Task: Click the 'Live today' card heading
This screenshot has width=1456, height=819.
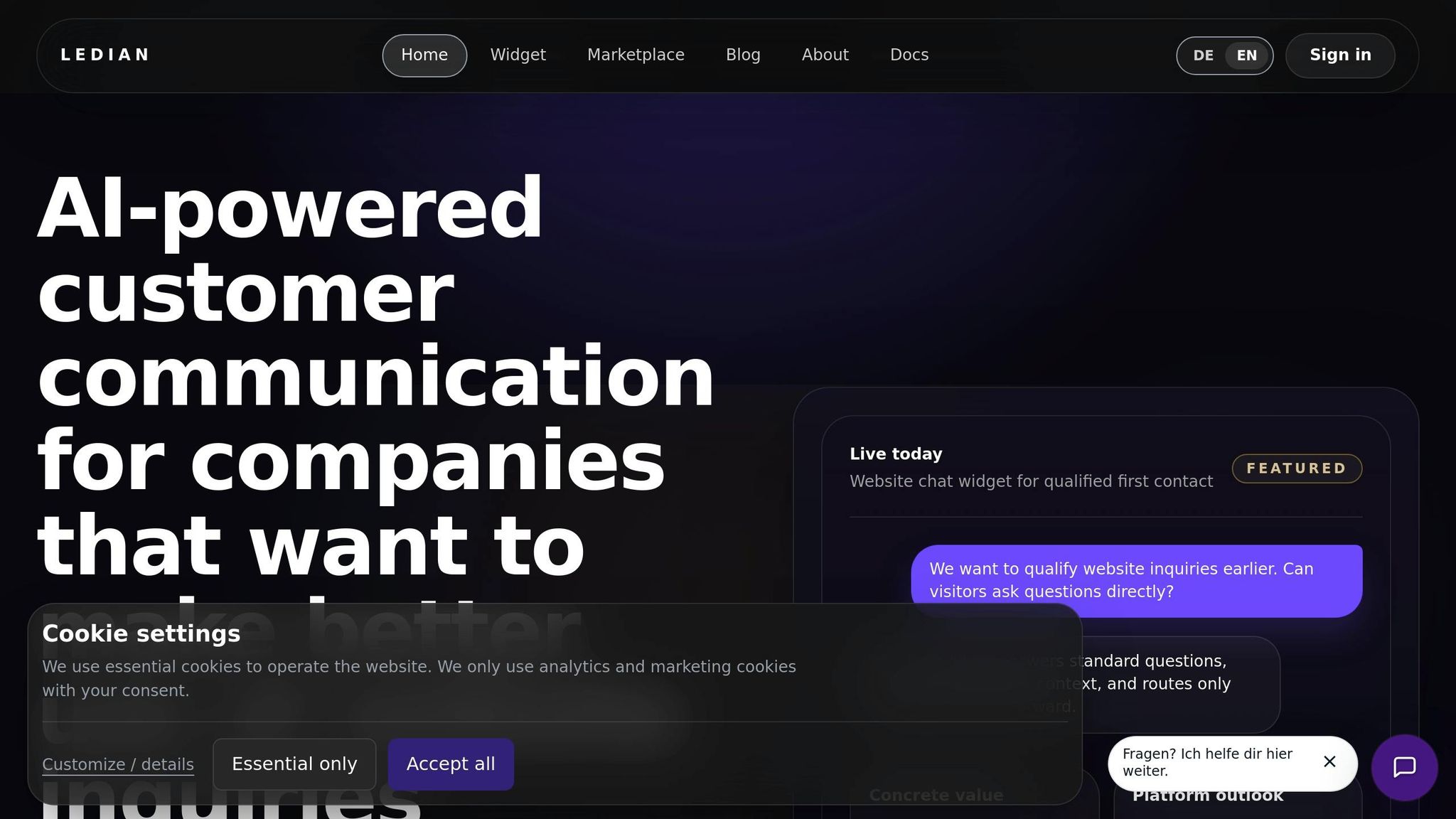Action: pyautogui.click(x=896, y=454)
